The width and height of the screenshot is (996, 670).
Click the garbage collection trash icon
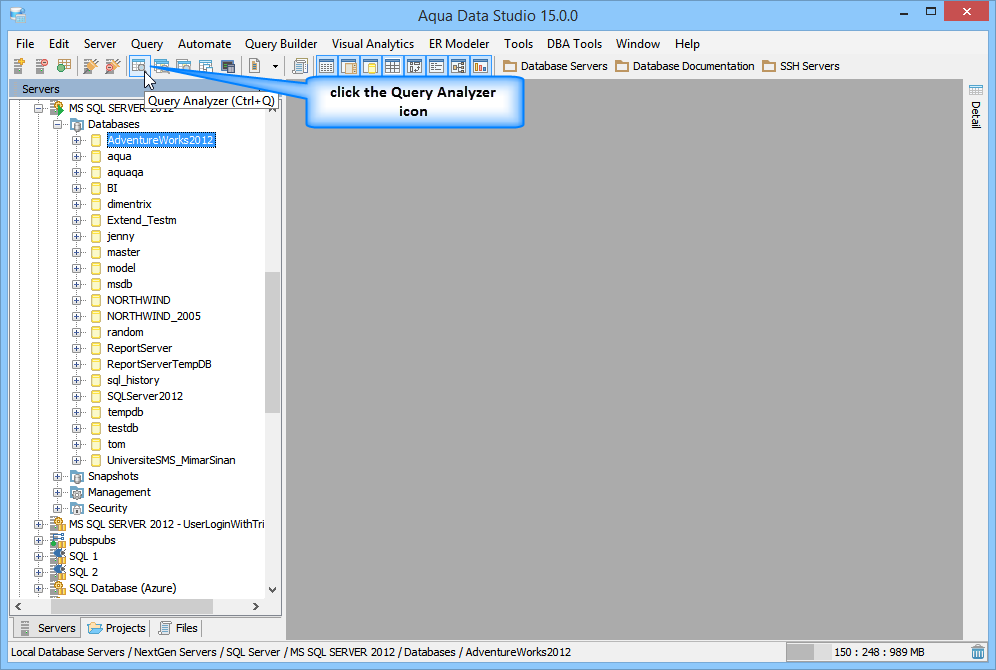pos(978,652)
